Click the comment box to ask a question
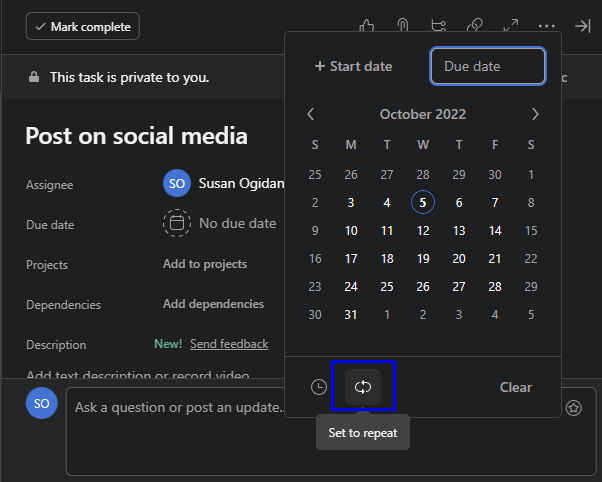Viewport: 602px width, 482px height. [331, 431]
